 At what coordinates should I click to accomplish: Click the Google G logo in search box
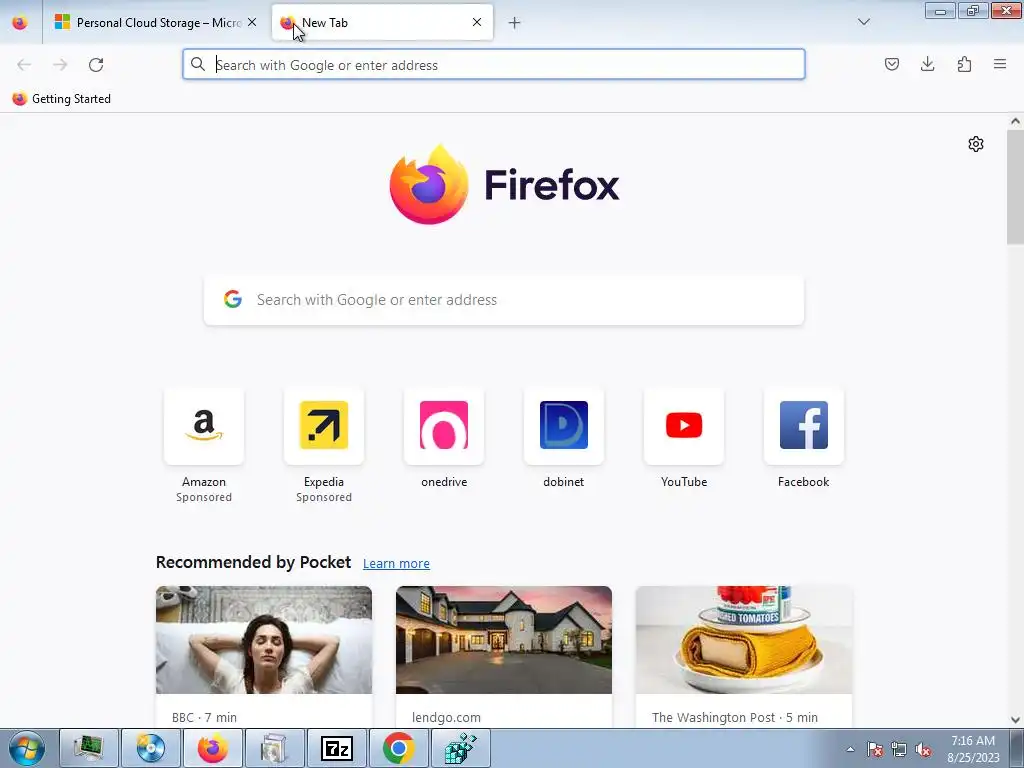point(233,299)
